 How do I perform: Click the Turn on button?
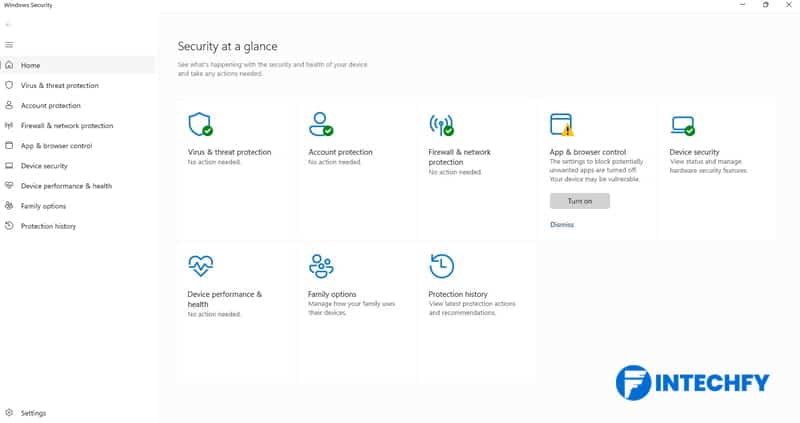click(580, 201)
